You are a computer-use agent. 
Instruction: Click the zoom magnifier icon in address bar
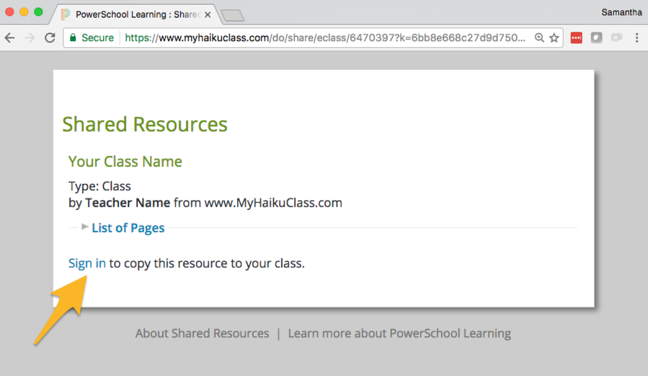point(539,38)
